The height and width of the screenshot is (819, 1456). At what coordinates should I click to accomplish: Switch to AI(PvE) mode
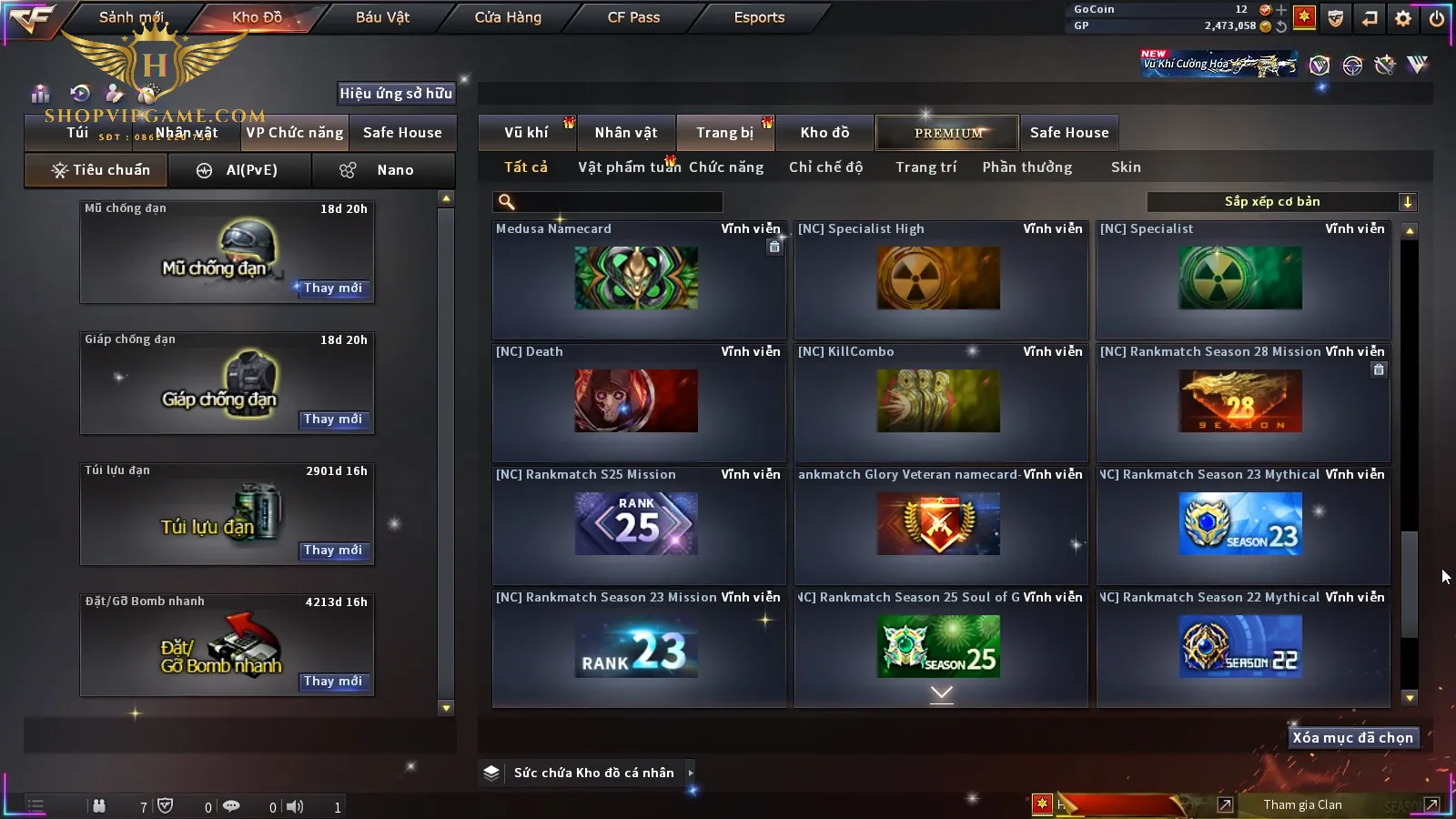pos(239,170)
